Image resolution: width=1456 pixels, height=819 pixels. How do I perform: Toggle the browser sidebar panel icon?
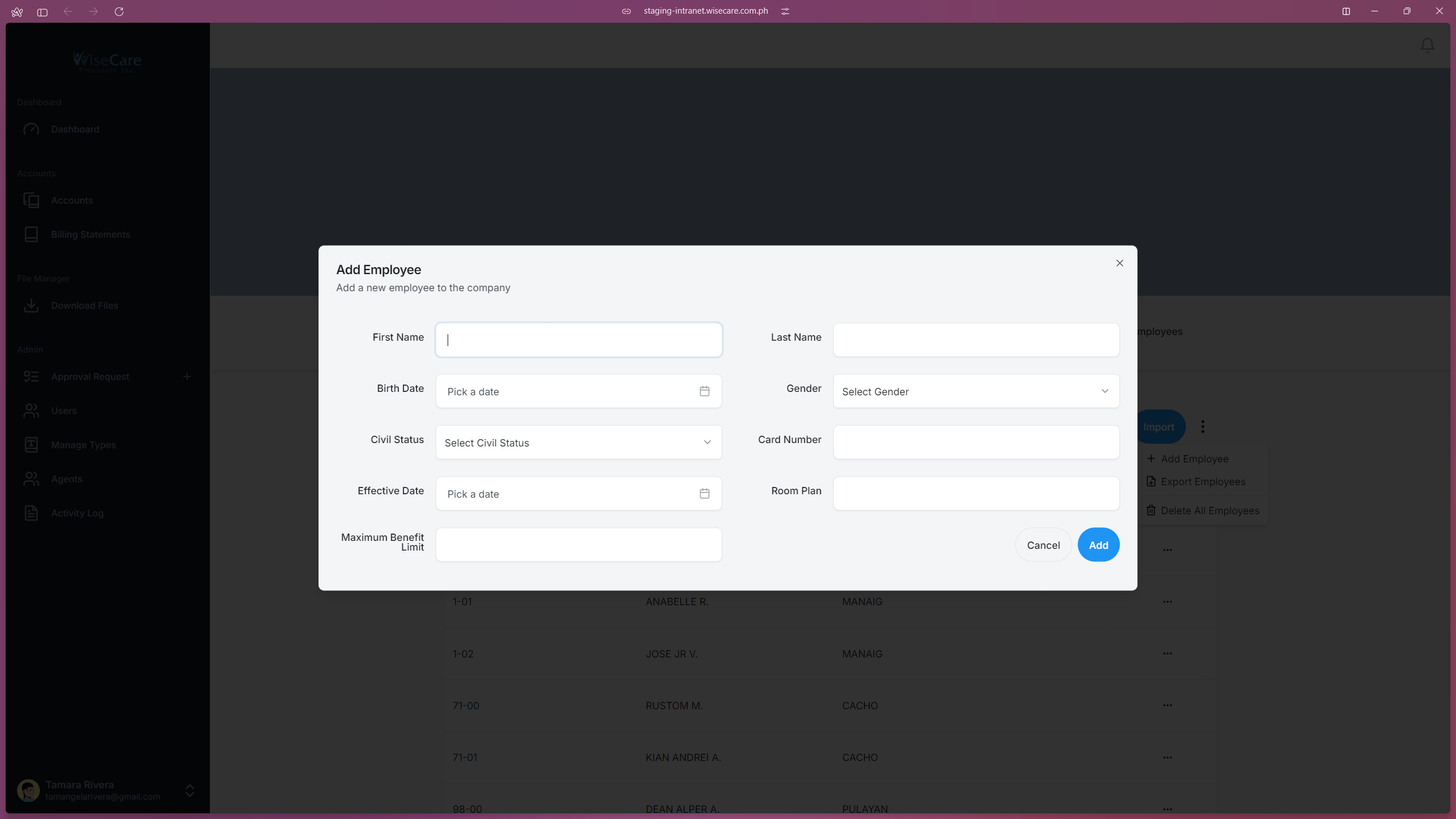click(42, 11)
